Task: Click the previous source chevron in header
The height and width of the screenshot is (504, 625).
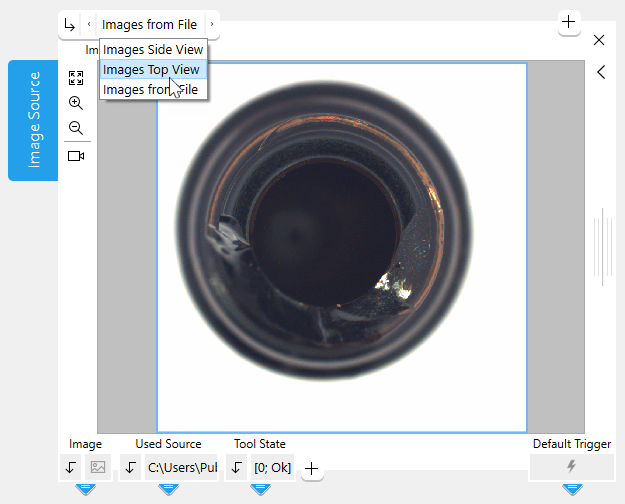Action: tap(89, 24)
